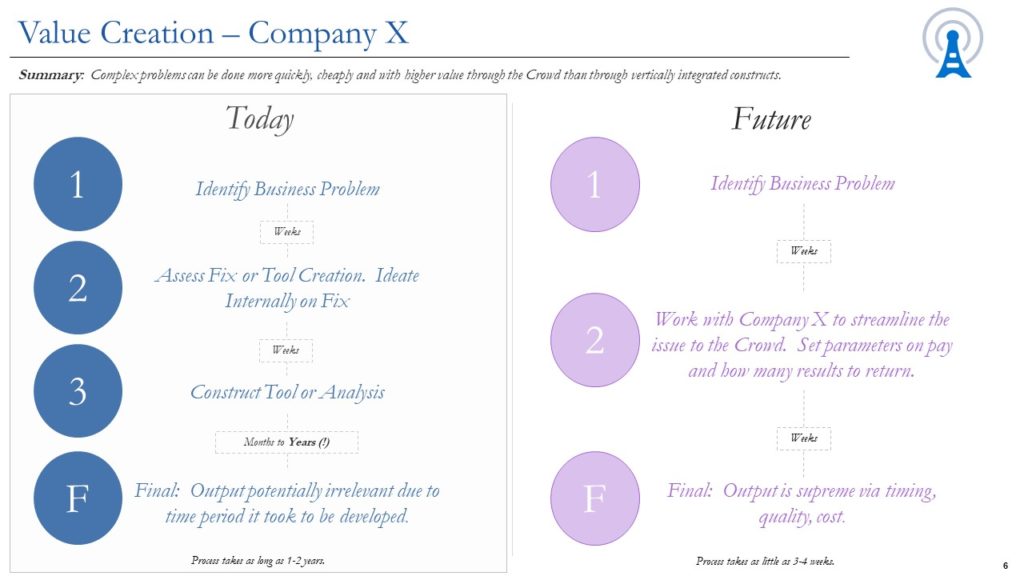Click the blue 'Identify Business Problem' text
This screenshot has width=1024, height=576.
(287, 189)
